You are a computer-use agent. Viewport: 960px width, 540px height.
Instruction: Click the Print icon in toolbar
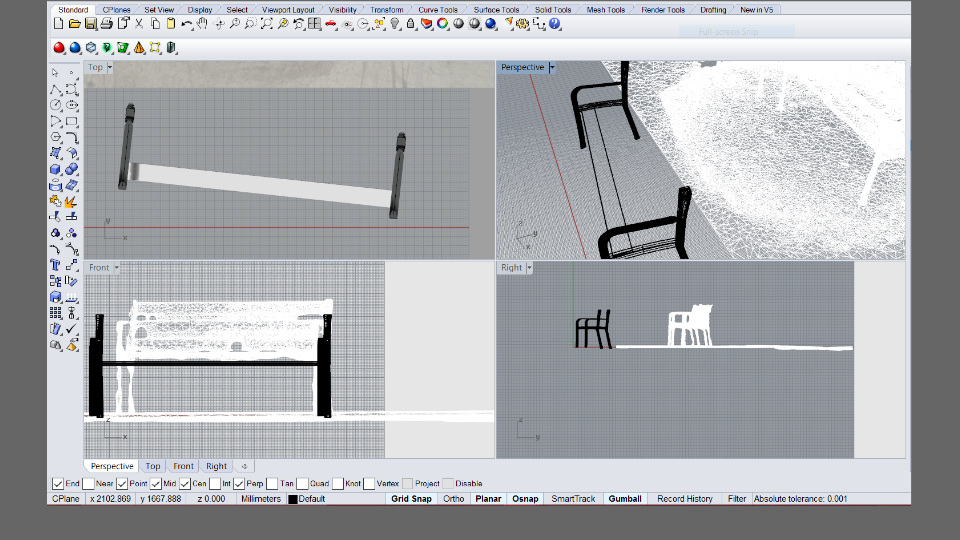106,23
